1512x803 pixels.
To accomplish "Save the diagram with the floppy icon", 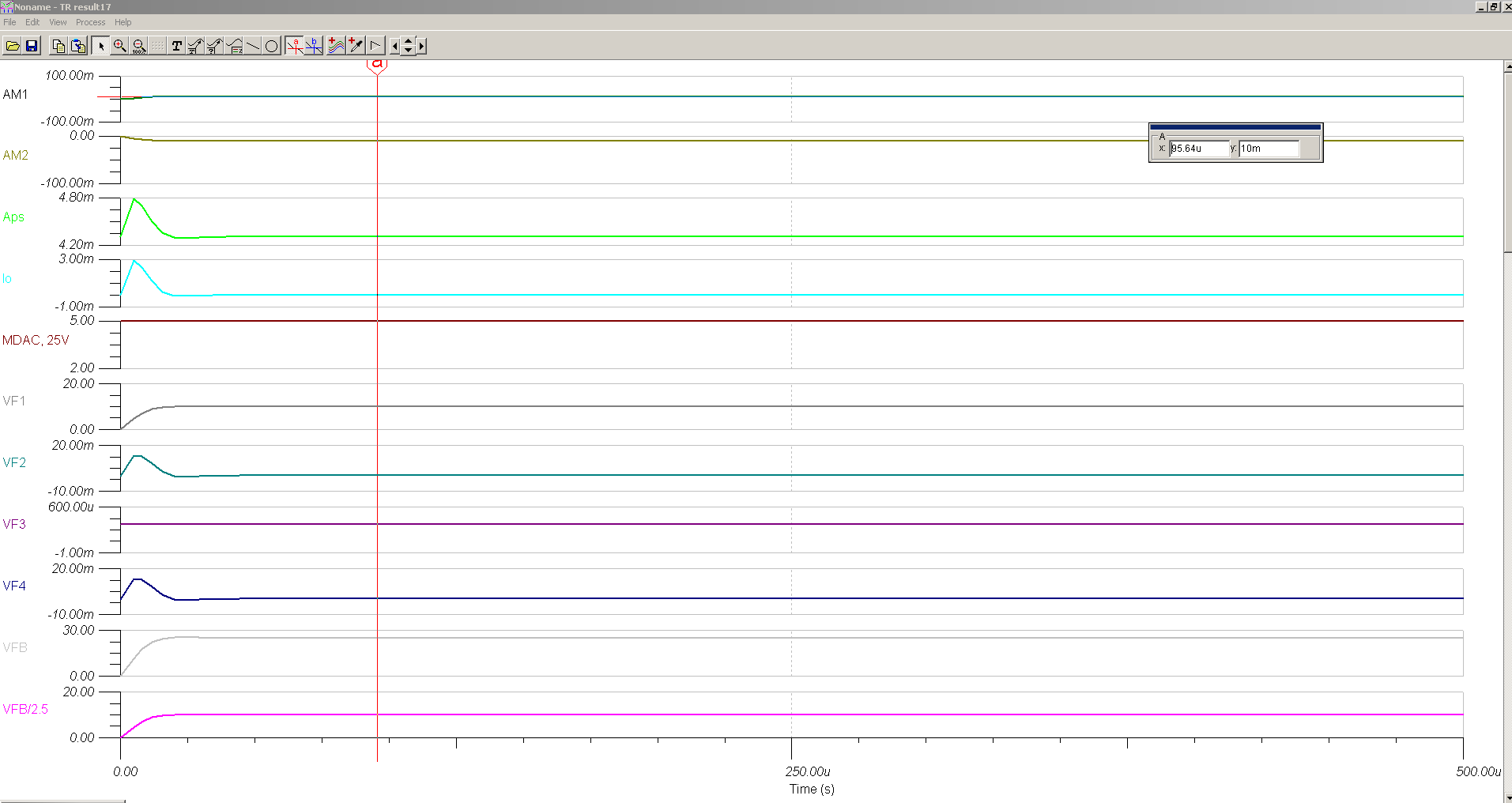I will click(32, 46).
